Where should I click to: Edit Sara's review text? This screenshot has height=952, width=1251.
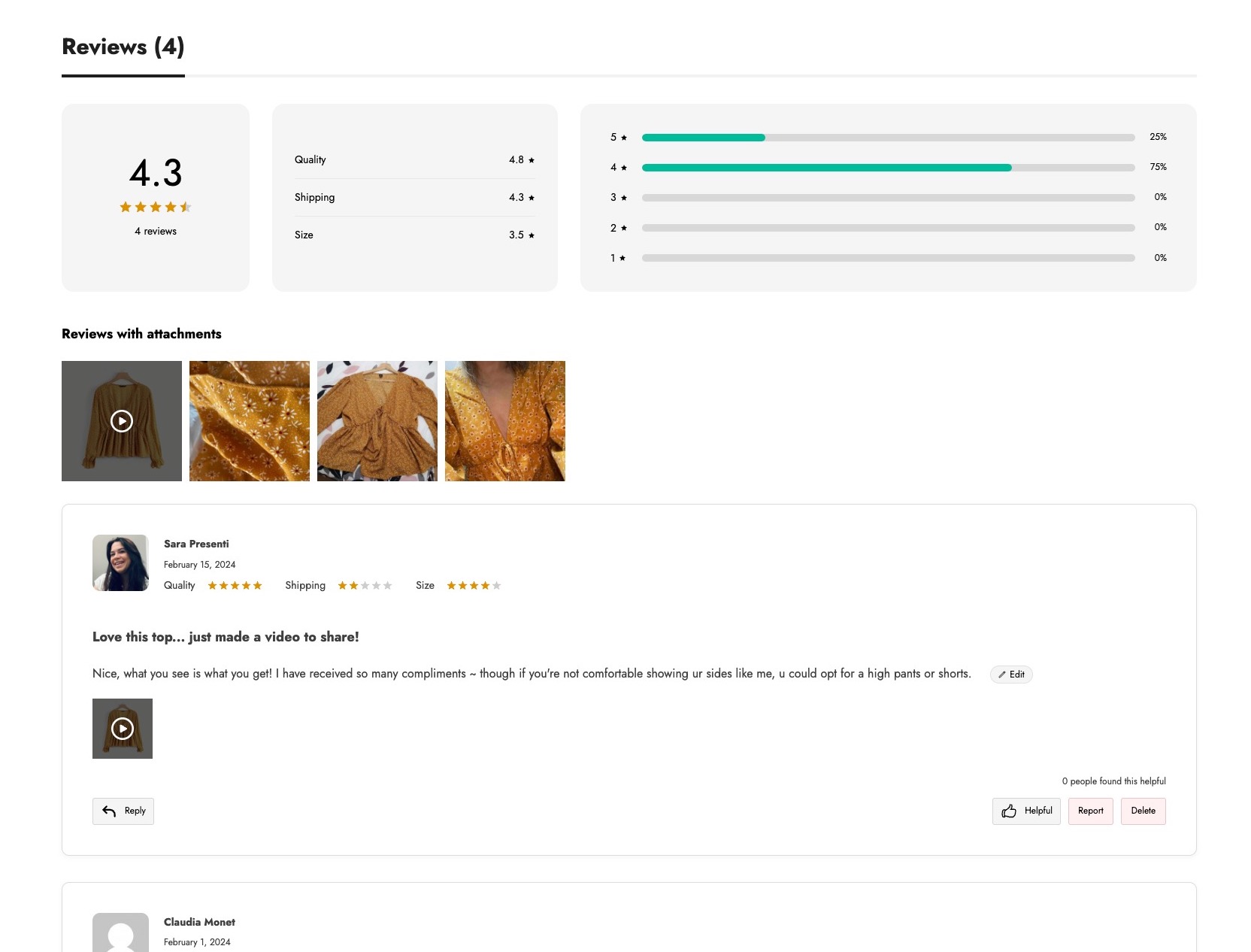tap(1011, 675)
